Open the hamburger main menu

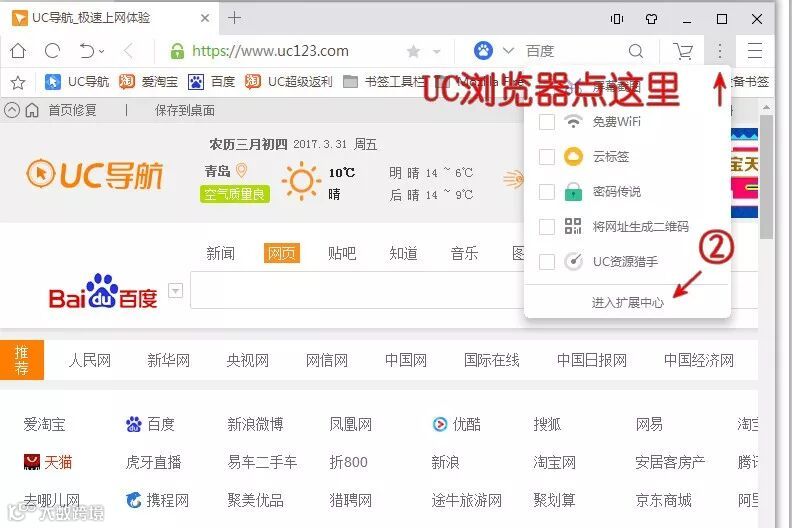click(x=755, y=51)
